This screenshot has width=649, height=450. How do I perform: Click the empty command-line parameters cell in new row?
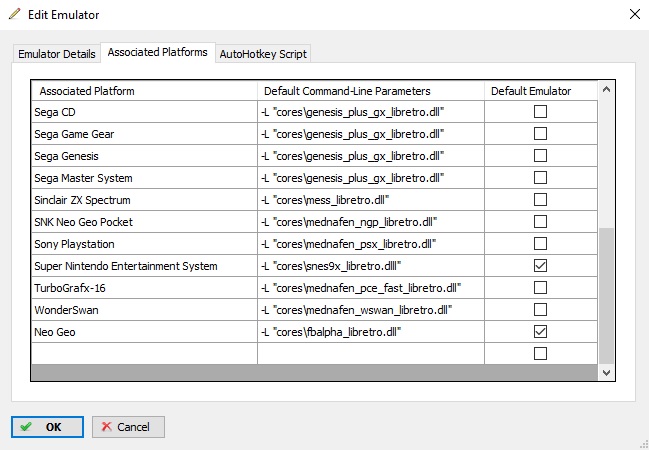click(371, 353)
